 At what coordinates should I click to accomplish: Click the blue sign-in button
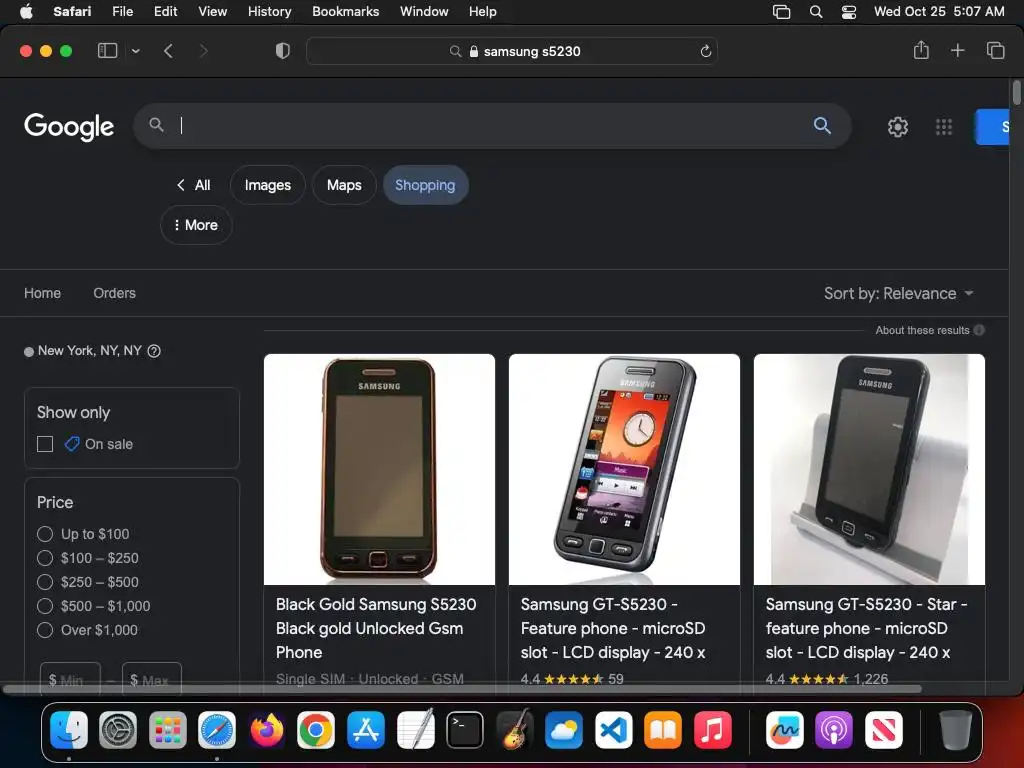click(993, 127)
